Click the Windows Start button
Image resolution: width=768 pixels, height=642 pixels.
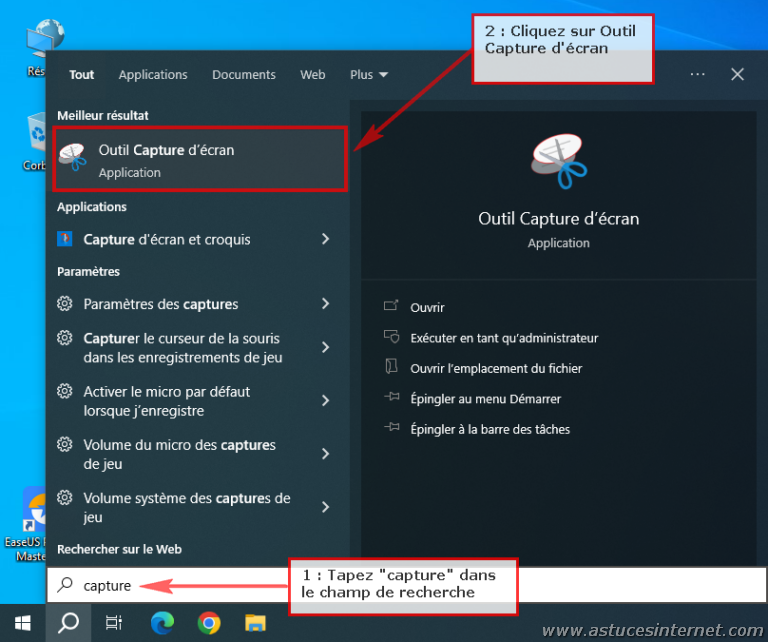point(22,623)
